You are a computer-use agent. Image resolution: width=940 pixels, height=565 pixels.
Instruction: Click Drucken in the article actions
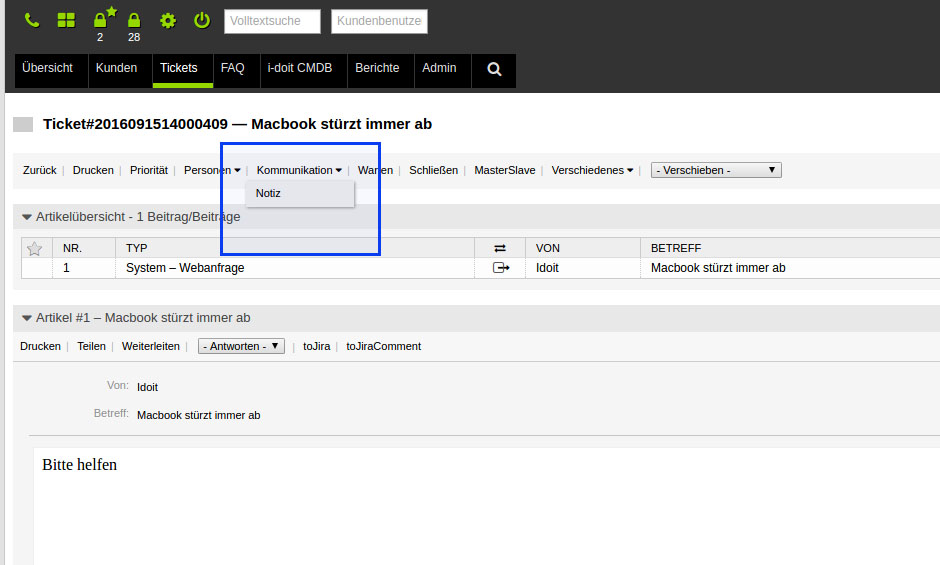coord(40,347)
